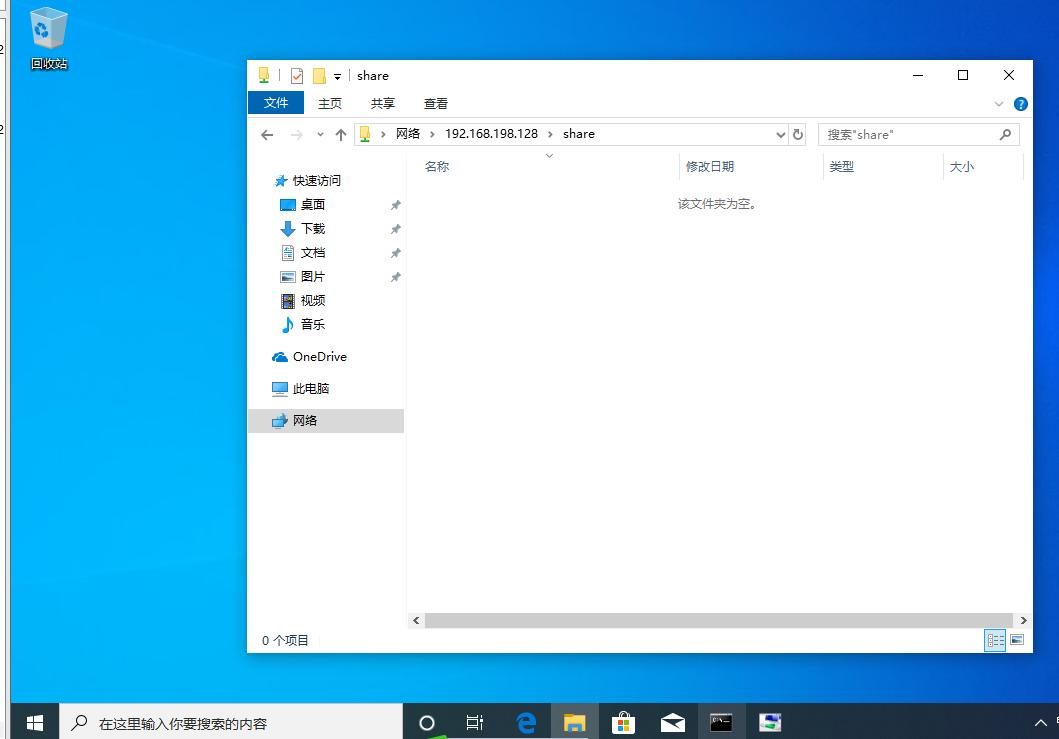Open the address bar history dropdown
This screenshot has width=1059, height=739.
(x=780, y=134)
